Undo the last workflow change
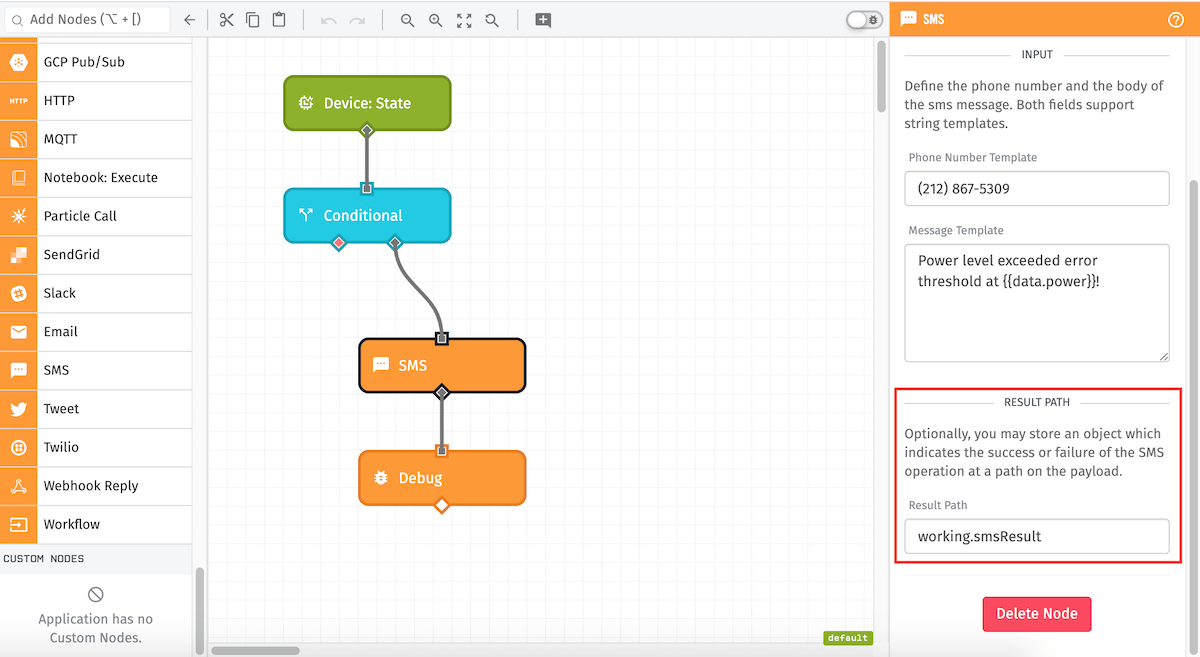The height and width of the screenshot is (657, 1200). 329,20
